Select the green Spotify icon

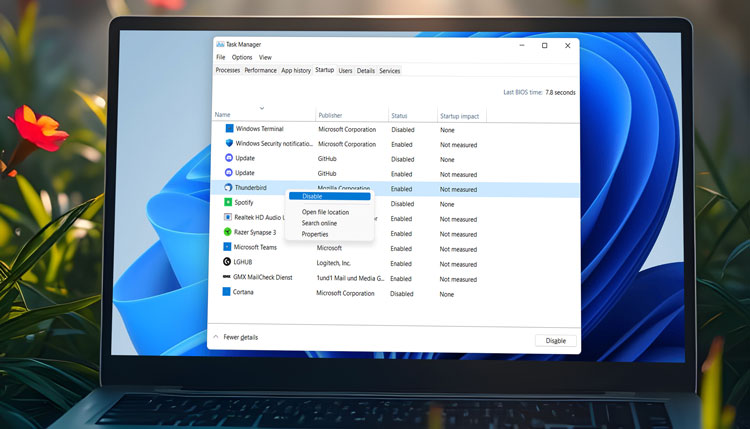coord(228,202)
